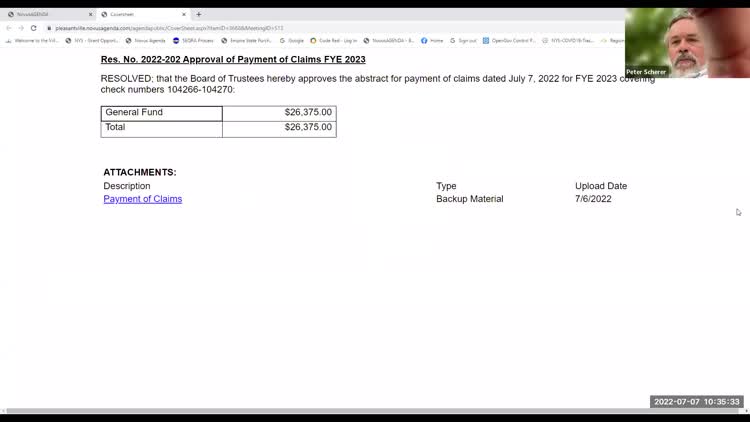Image resolution: width=750 pixels, height=422 pixels.
Task: Click Peter Scherer's video thumbnail
Action: pos(687,43)
